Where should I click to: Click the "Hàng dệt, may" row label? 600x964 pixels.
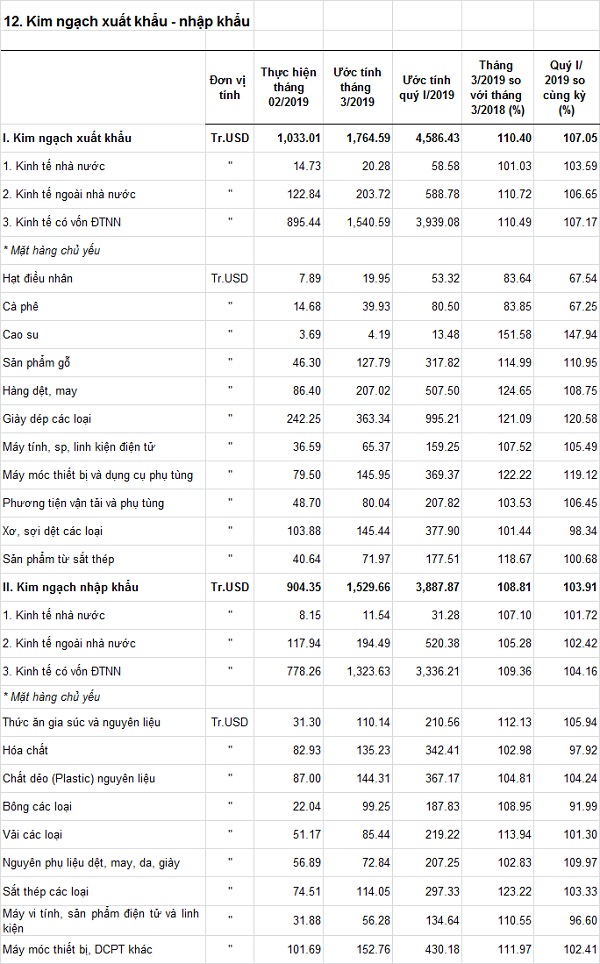[41, 390]
